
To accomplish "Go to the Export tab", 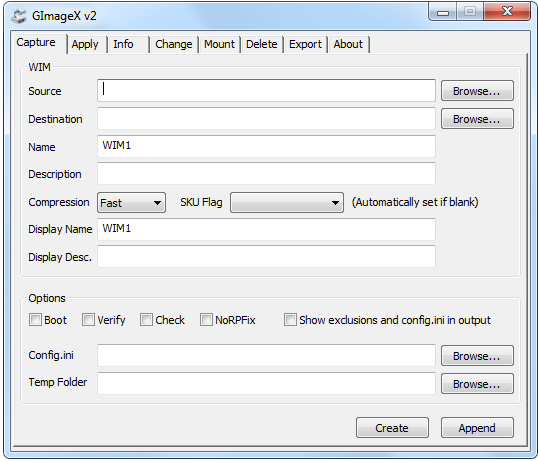I will click(305, 44).
